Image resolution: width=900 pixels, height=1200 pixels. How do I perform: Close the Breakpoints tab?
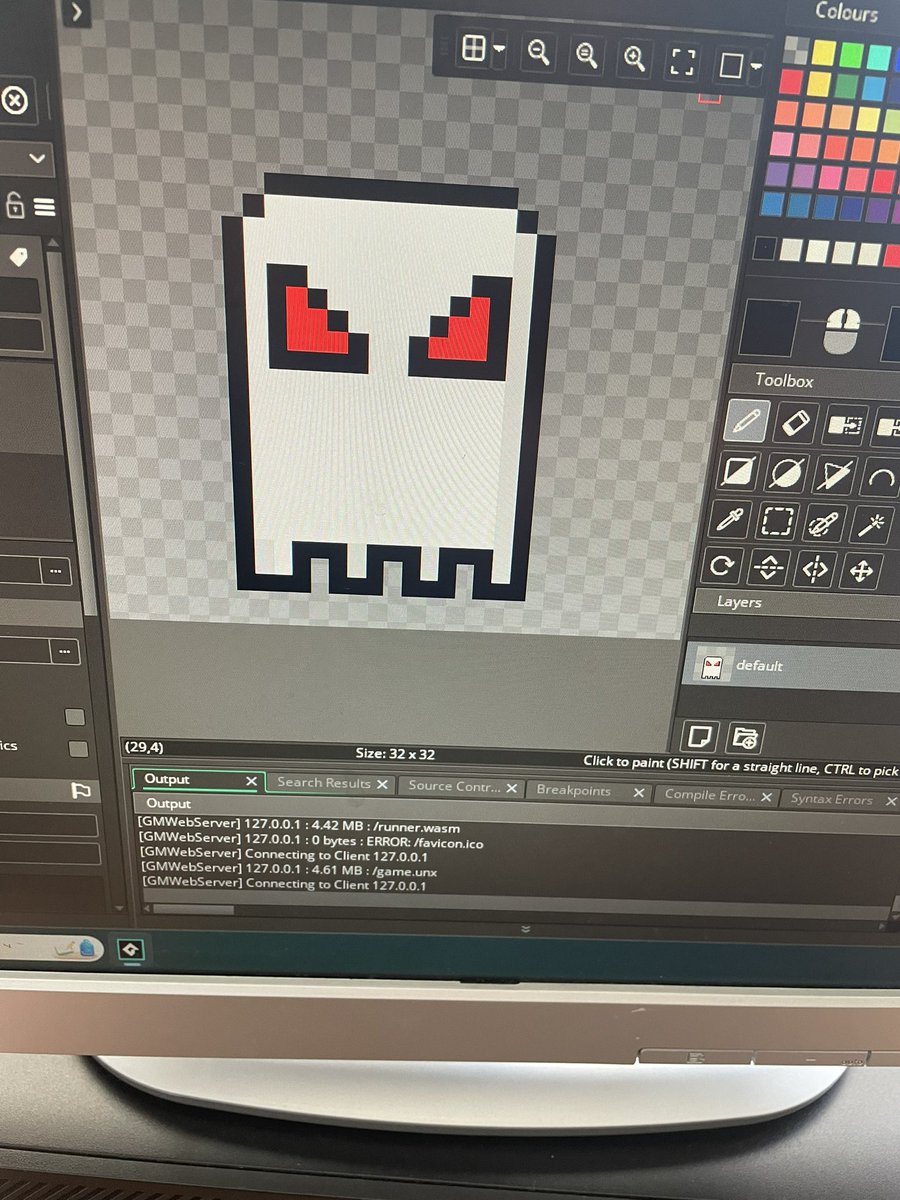639,792
